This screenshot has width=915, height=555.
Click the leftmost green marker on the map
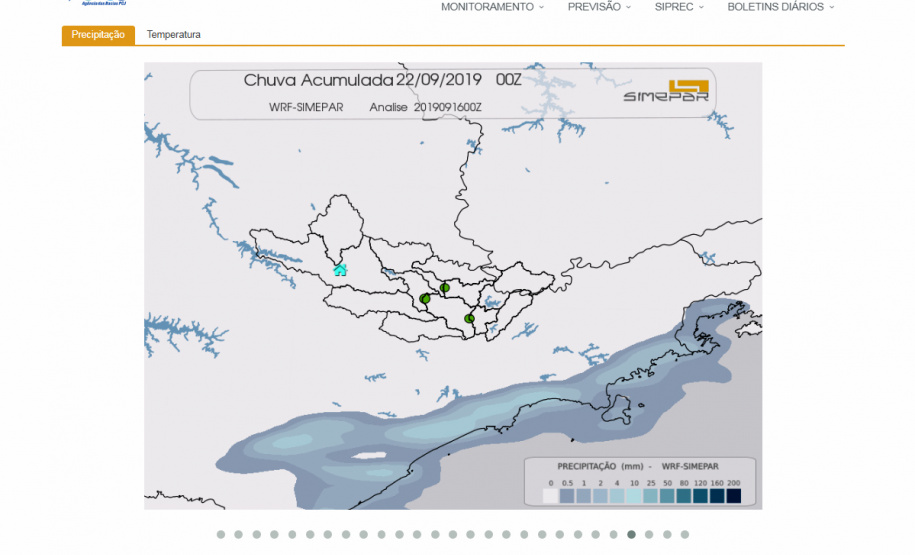(425, 299)
